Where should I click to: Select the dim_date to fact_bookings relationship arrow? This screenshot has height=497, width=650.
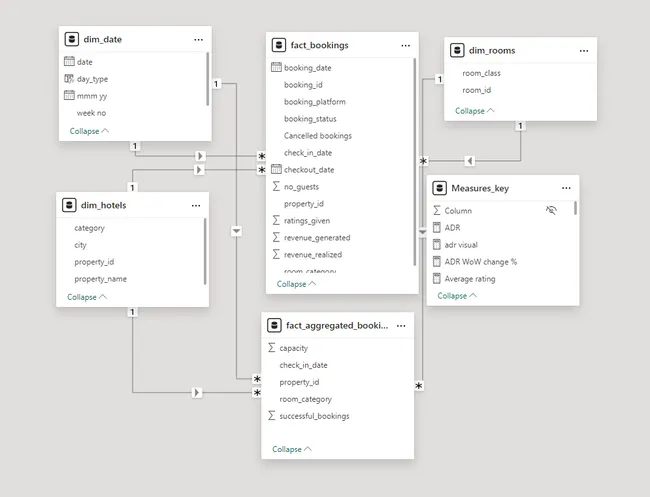tap(200, 156)
